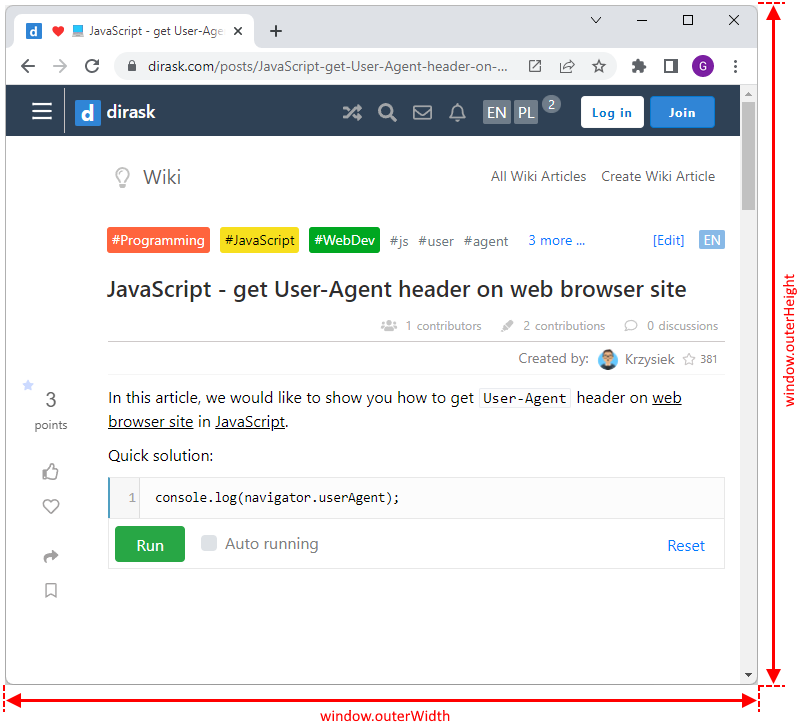Share the article using the arrow icon
The height and width of the screenshot is (727, 800).
51,556
